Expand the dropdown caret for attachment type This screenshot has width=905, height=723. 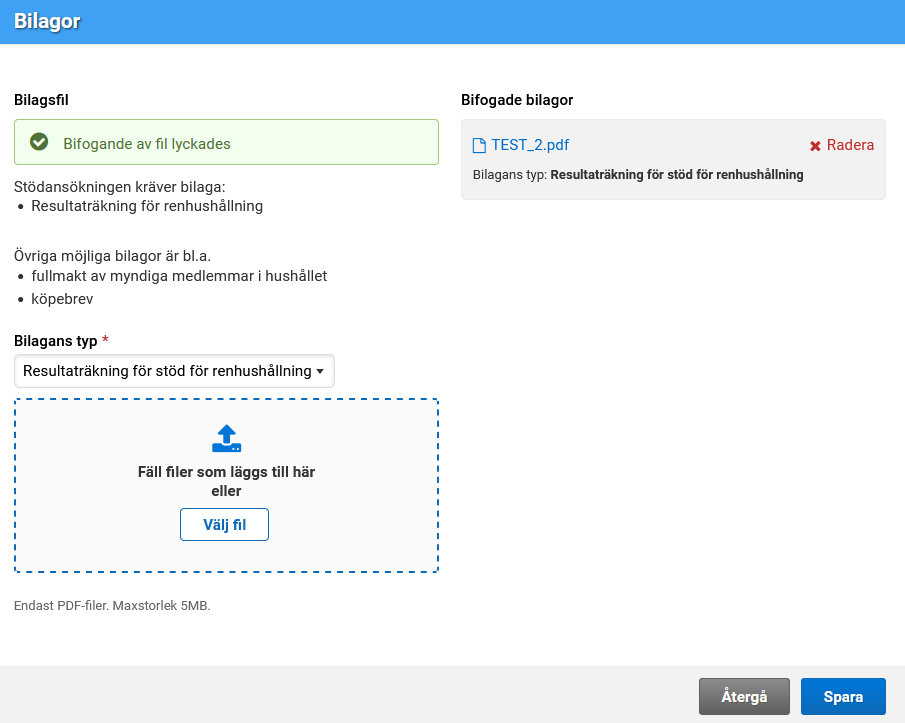click(320, 371)
